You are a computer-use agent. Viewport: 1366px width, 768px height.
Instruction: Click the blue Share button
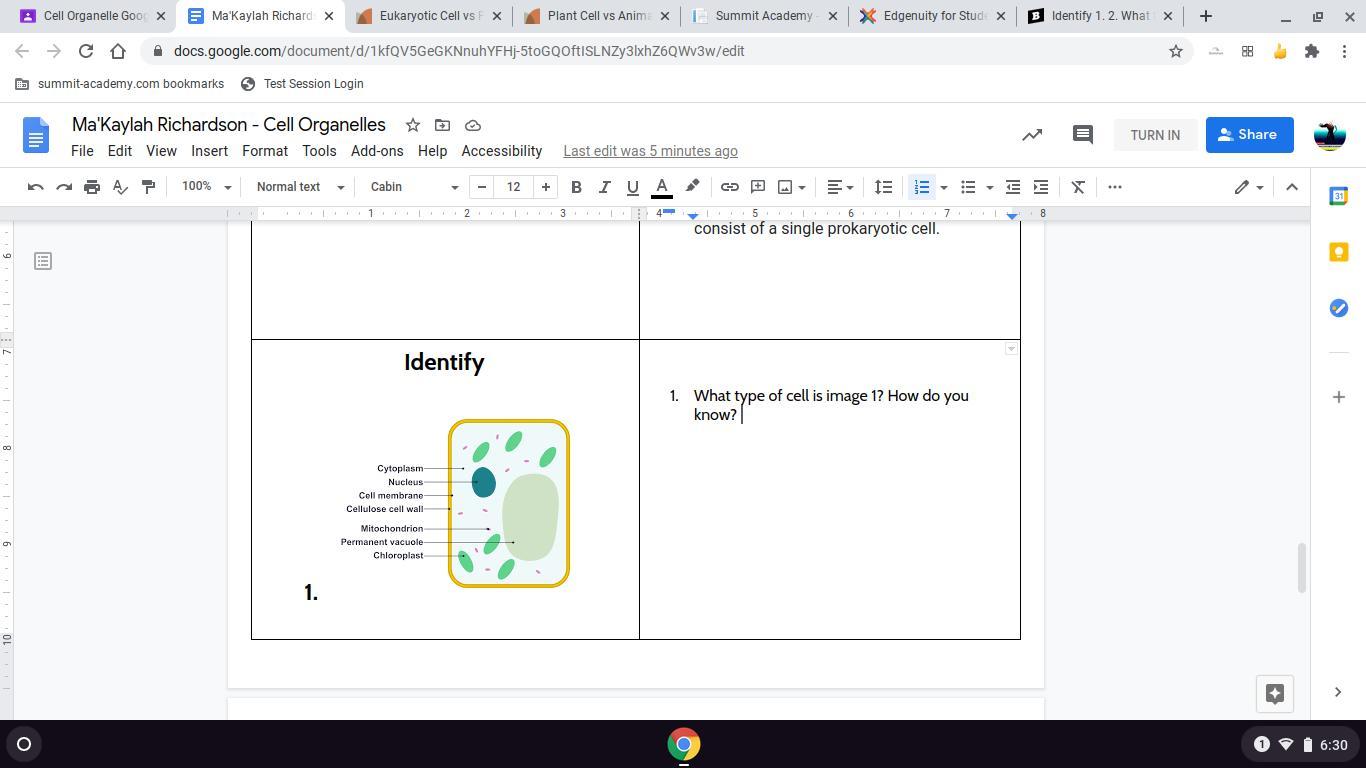coord(1248,135)
